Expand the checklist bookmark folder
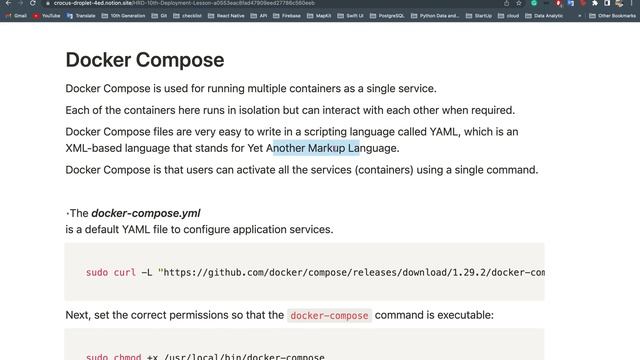The height and width of the screenshot is (360, 640). coord(187,16)
